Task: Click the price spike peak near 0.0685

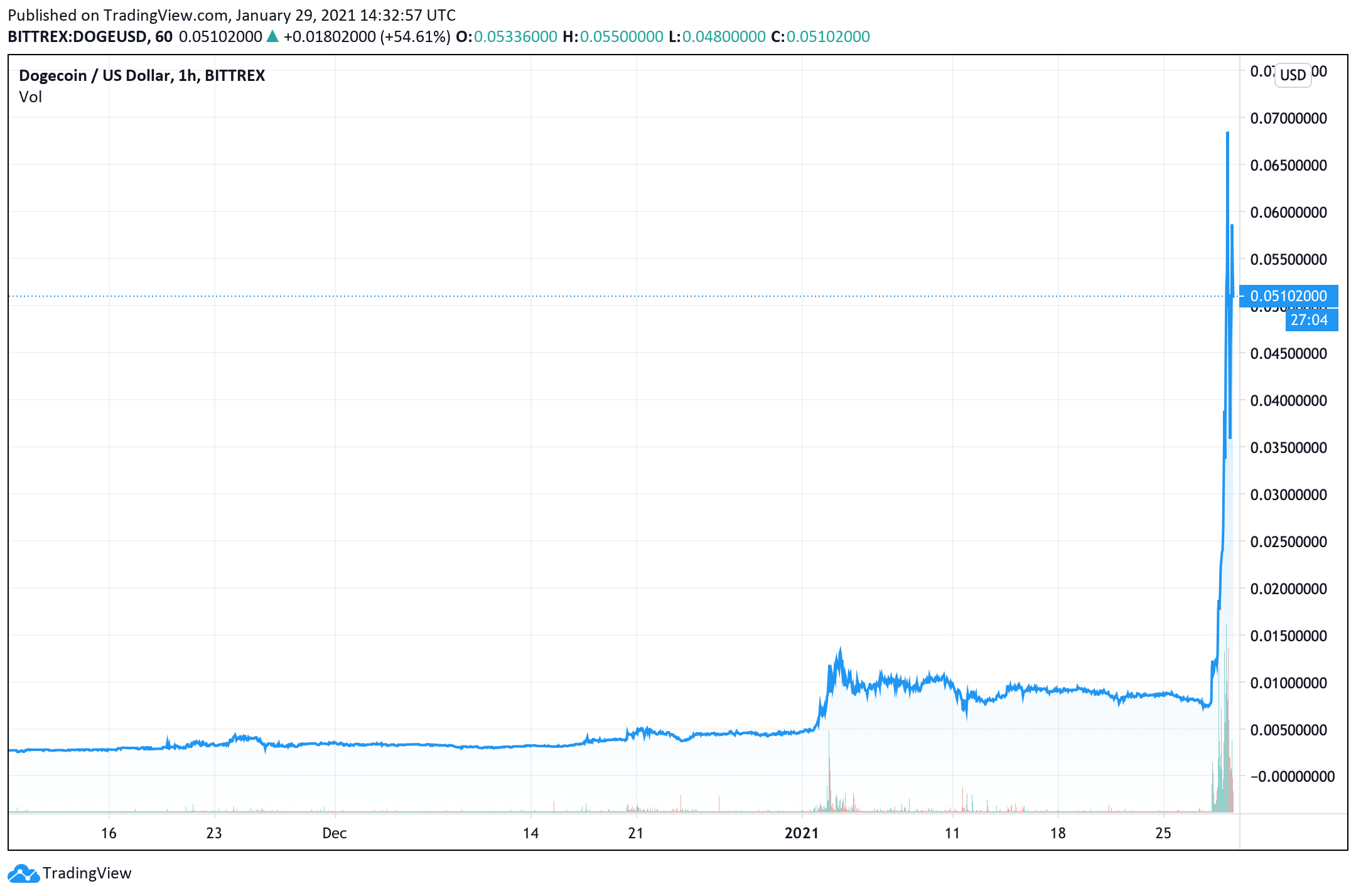Action: [1227, 134]
